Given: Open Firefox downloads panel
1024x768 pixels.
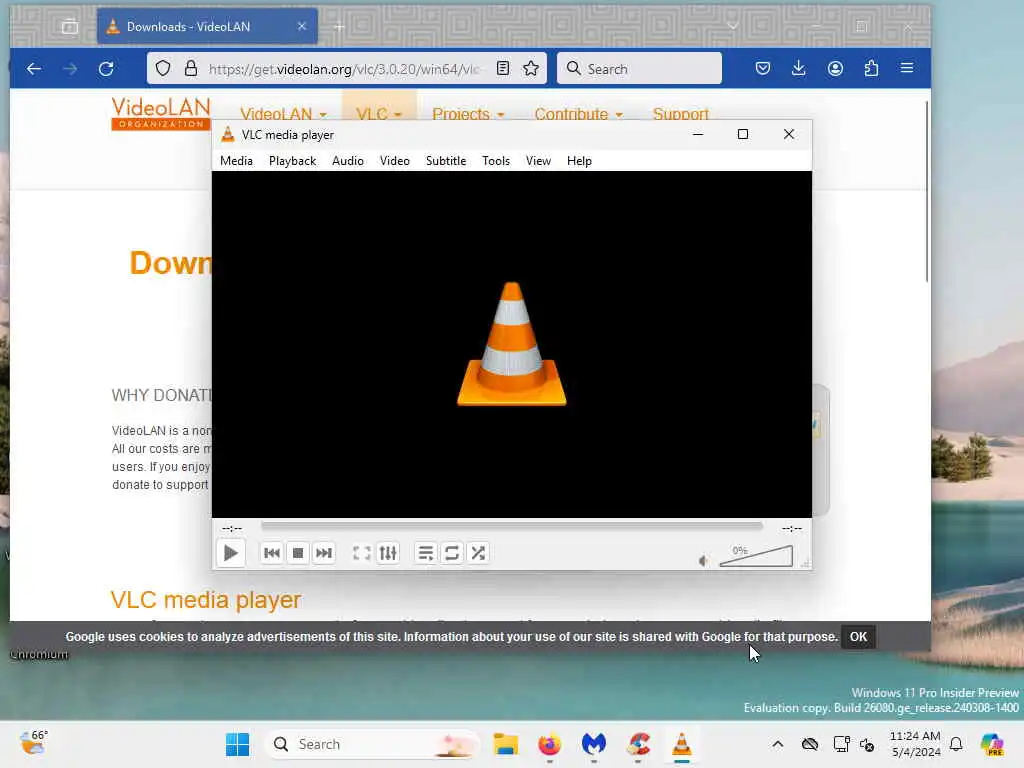Looking at the screenshot, I should [x=799, y=69].
